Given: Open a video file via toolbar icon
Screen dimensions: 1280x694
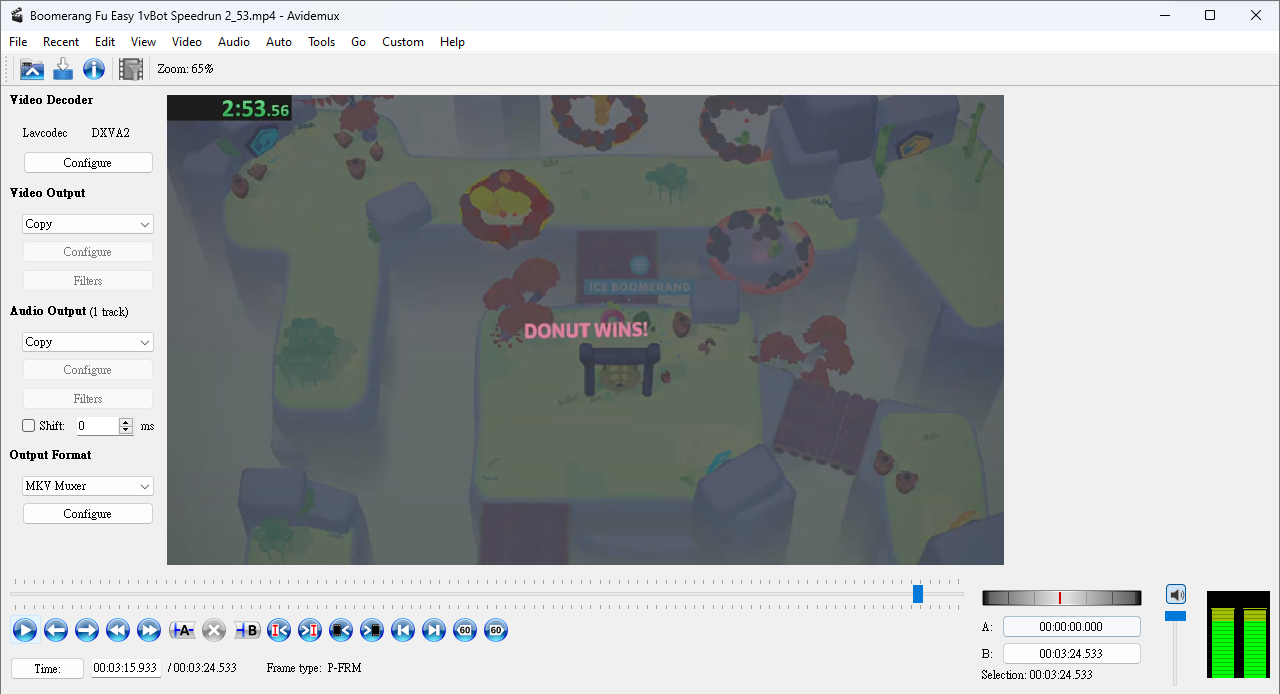Looking at the screenshot, I should coord(32,69).
